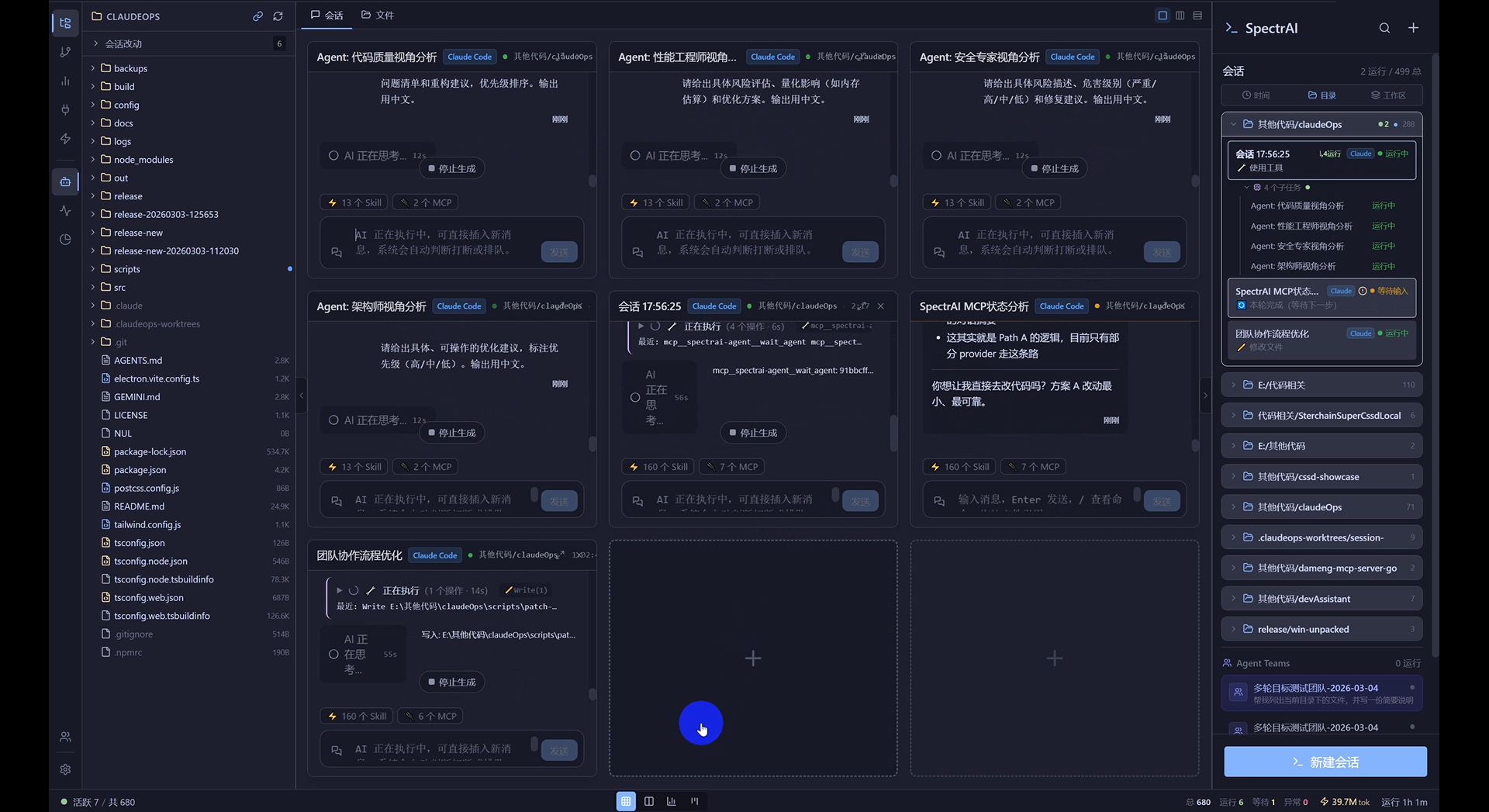The image size is (1489, 812).
Task: Select the robot agent icon in sidebar
Action: coord(65,181)
